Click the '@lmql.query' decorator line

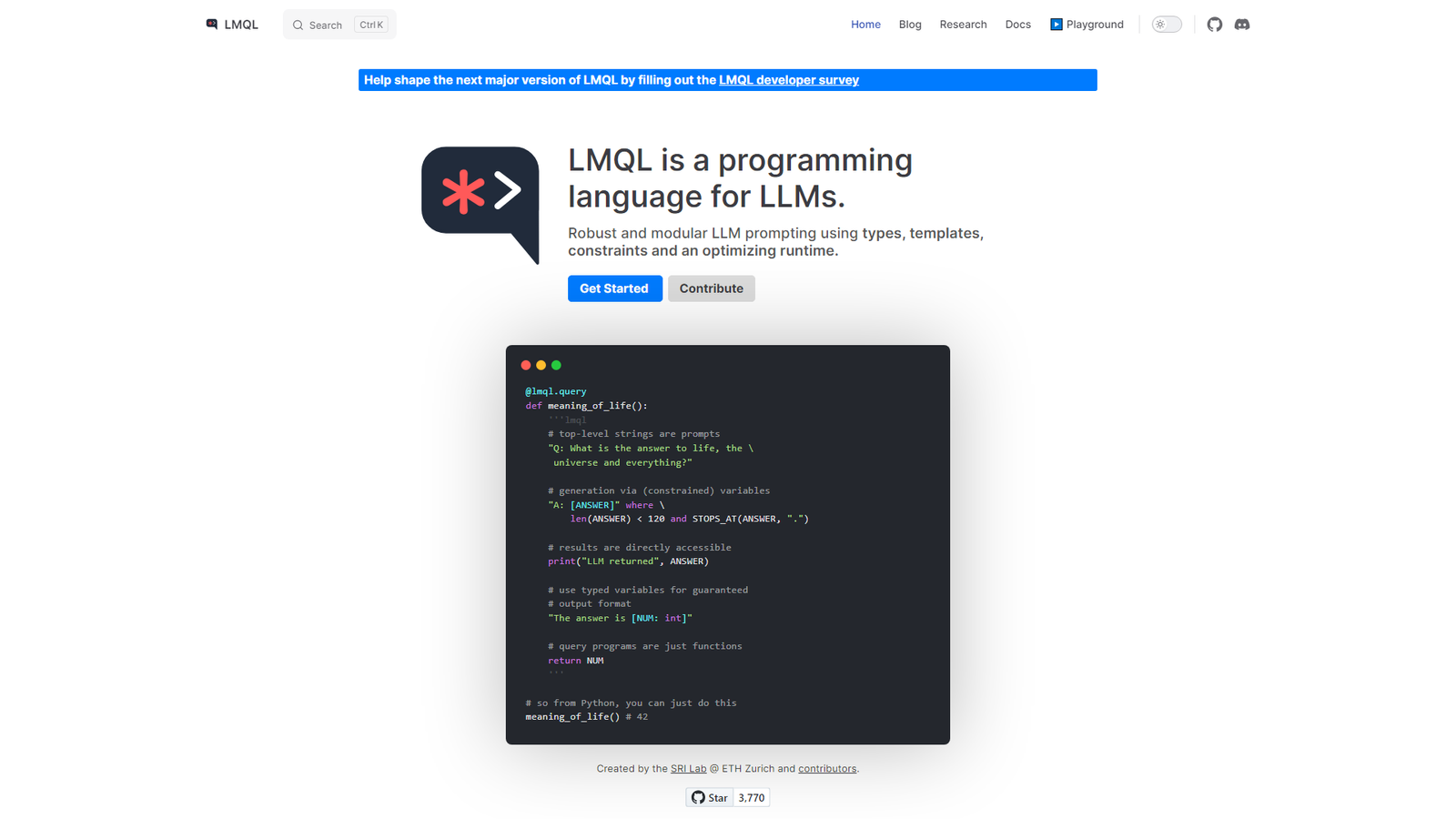coord(556,391)
